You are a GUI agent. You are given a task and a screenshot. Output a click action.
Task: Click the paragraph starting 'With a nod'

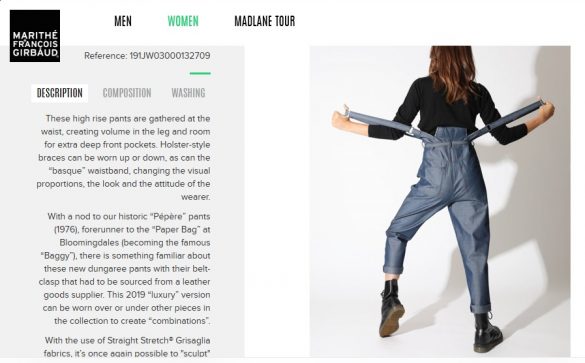[x=125, y=269]
